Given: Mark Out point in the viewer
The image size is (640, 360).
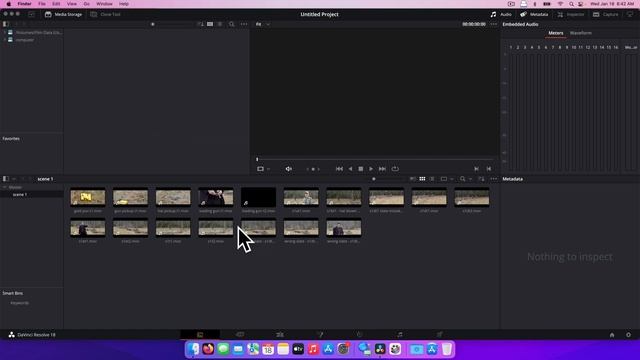Looking at the screenshot, I should coord(489,169).
